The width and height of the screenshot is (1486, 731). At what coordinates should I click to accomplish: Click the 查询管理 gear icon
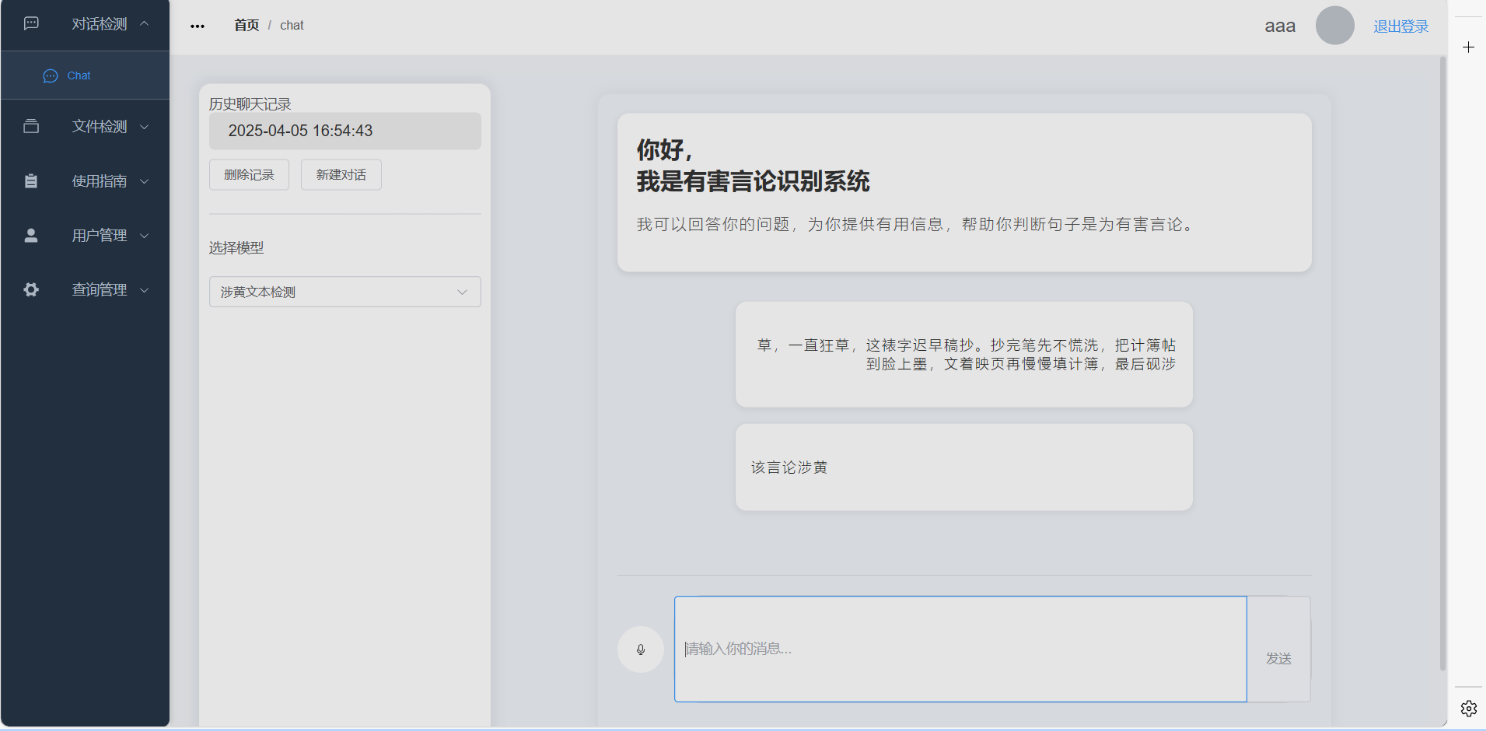pyautogui.click(x=31, y=290)
